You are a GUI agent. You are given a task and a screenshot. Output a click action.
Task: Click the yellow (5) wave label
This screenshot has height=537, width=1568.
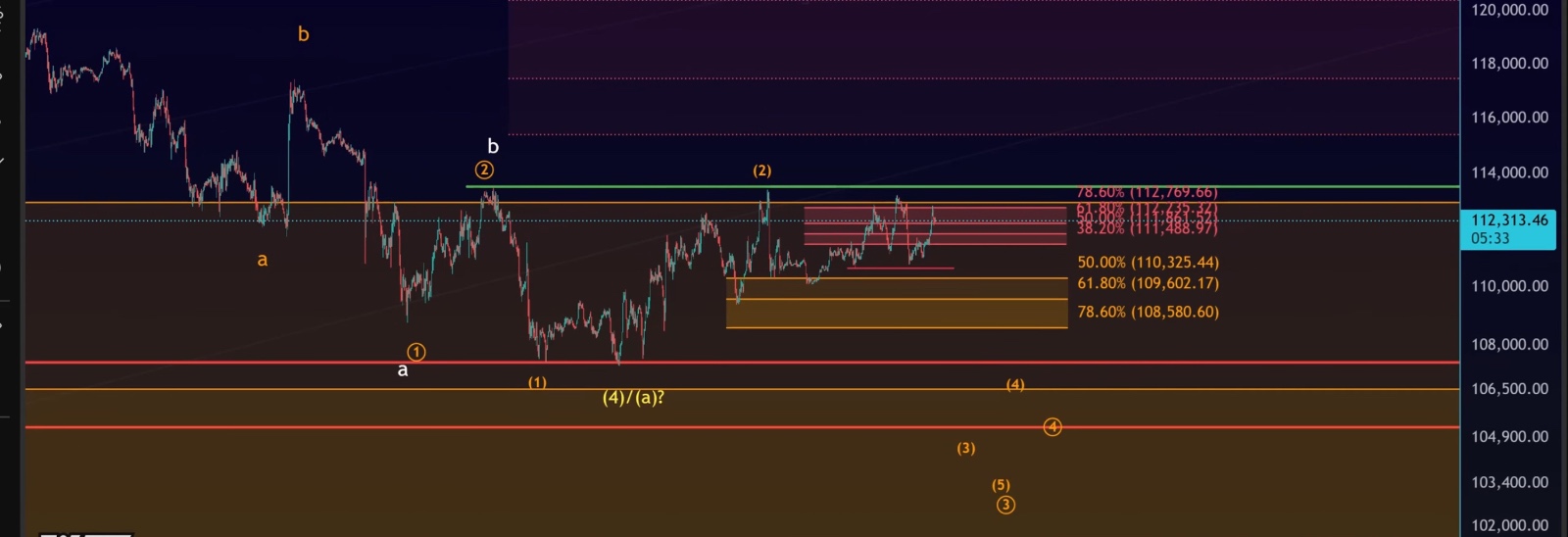(x=1001, y=485)
